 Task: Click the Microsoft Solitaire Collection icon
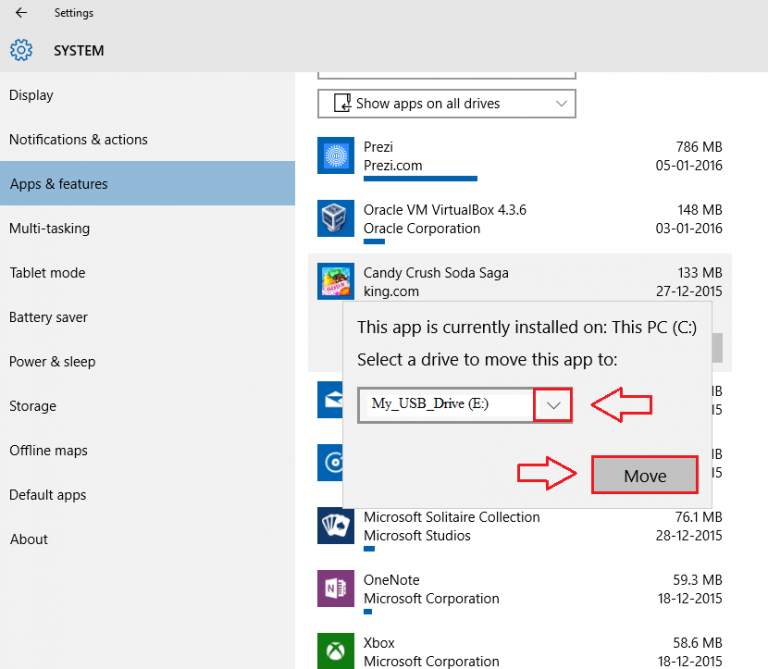pyautogui.click(x=336, y=526)
